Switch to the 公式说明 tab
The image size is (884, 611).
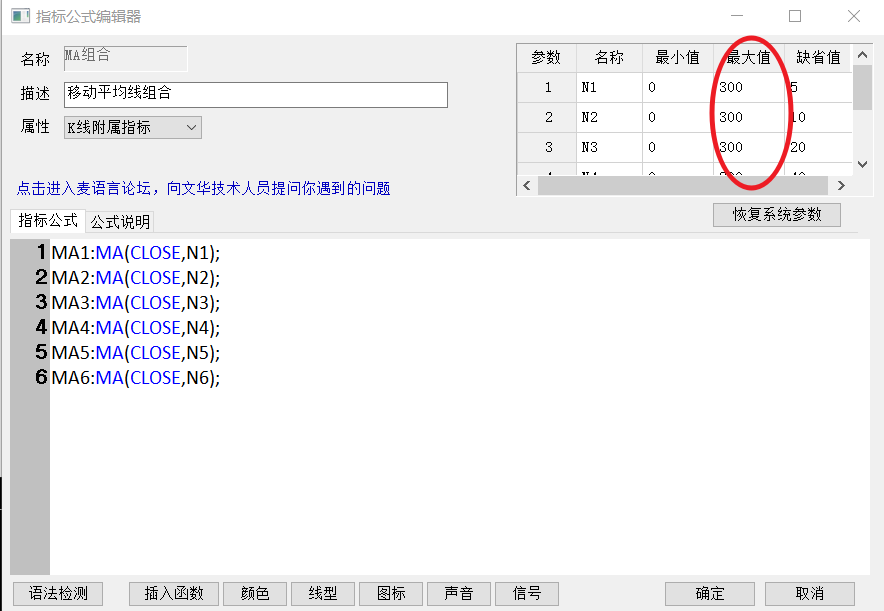[x=121, y=221]
